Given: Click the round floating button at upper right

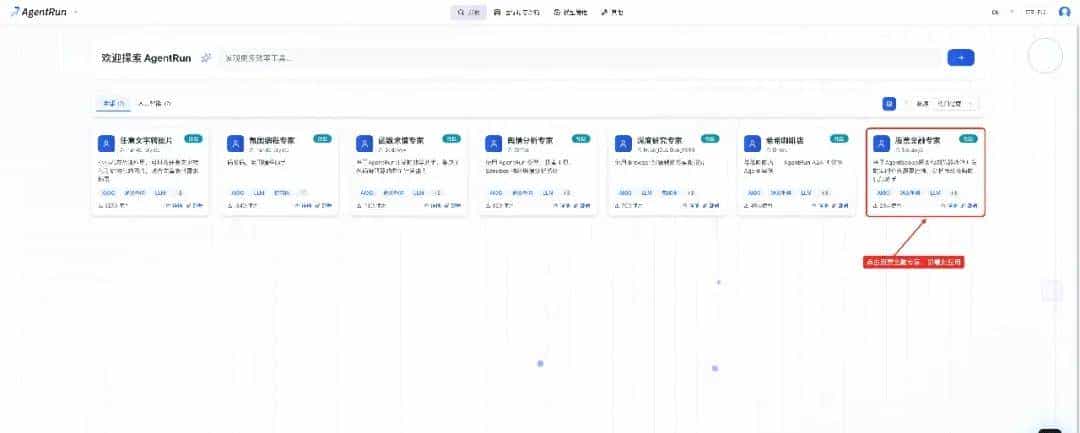Looking at the screenshot, I should (x=1045, y=56).
